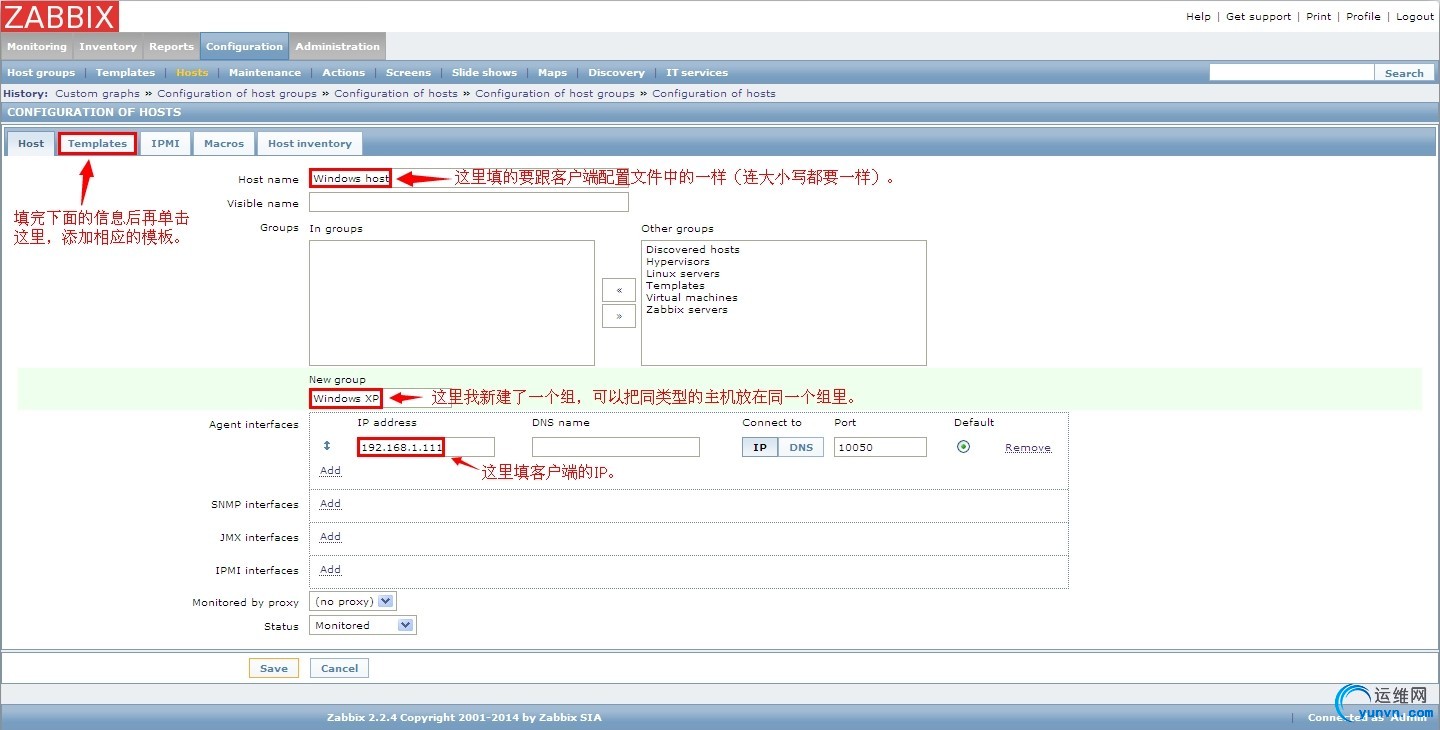Switch to the Macros tab

point(224,144)
